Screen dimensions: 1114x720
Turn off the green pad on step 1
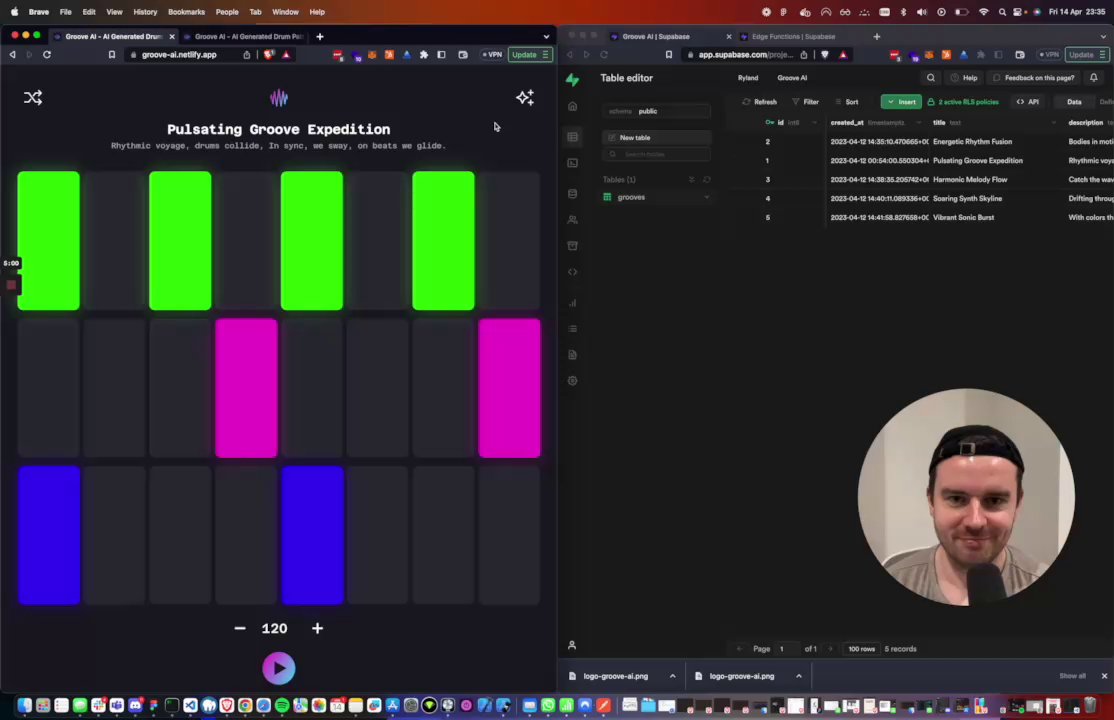coord(48,240)
